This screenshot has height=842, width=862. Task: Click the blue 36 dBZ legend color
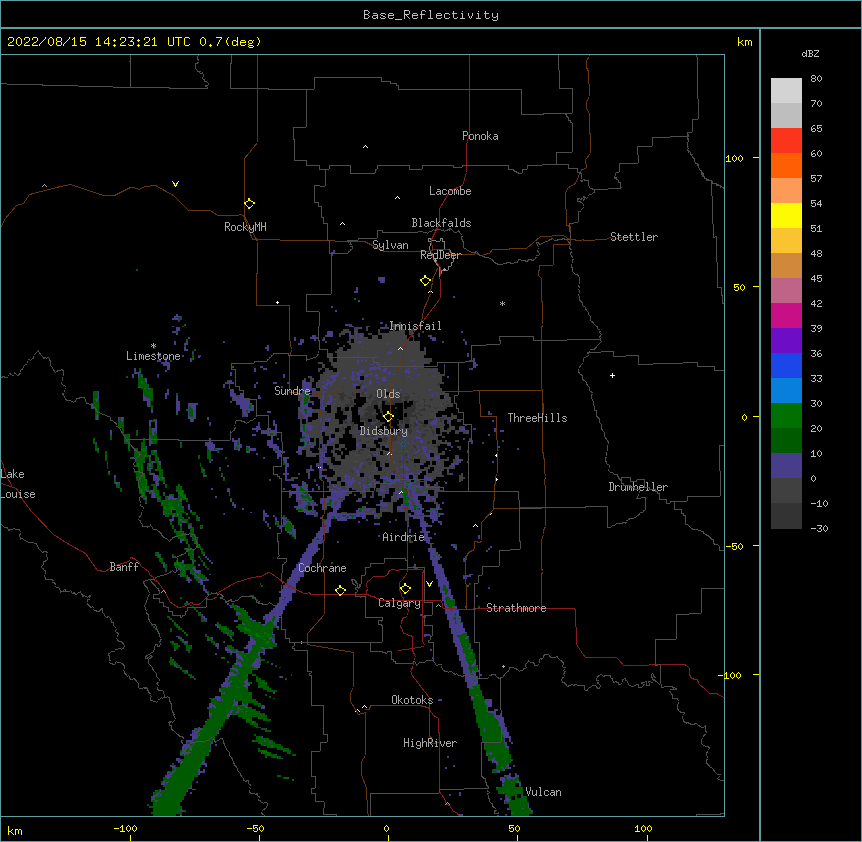786,365
